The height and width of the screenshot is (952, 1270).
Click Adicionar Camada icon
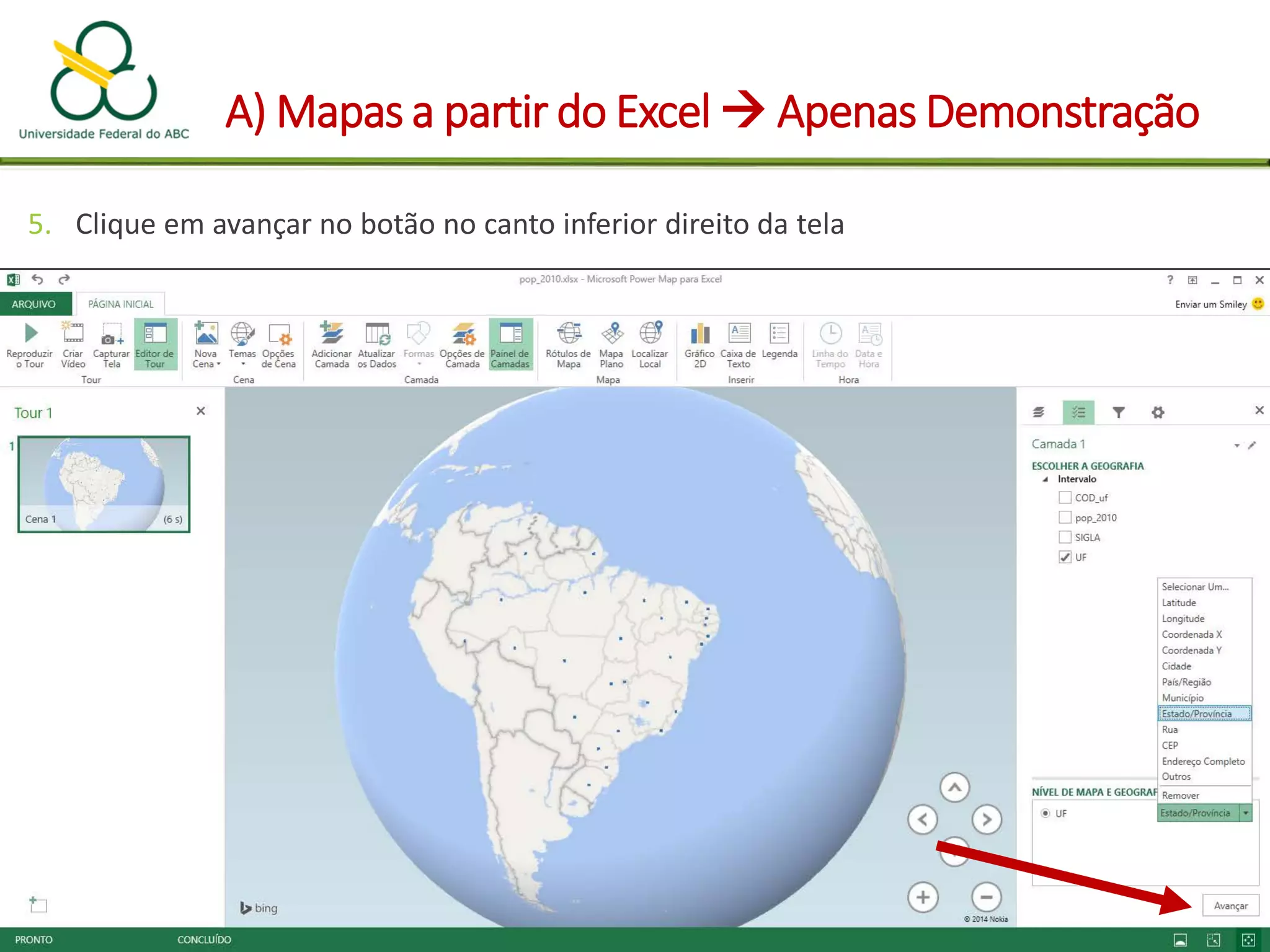pyautogui.click(x=332, y=333)
